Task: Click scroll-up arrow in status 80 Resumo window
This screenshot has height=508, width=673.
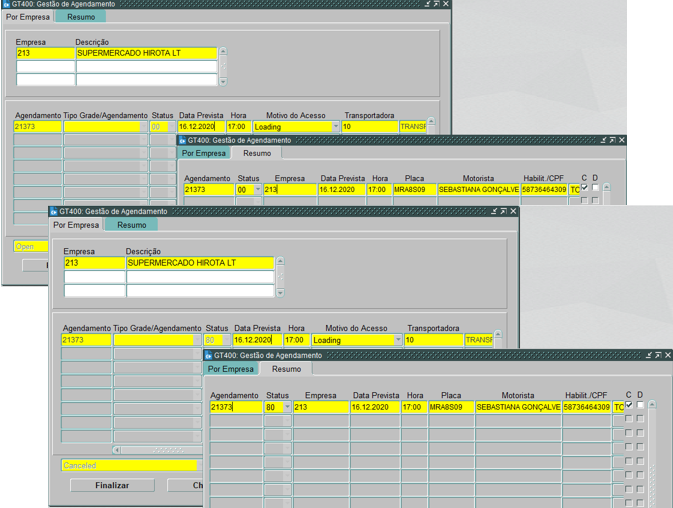Action: (652, 404)
